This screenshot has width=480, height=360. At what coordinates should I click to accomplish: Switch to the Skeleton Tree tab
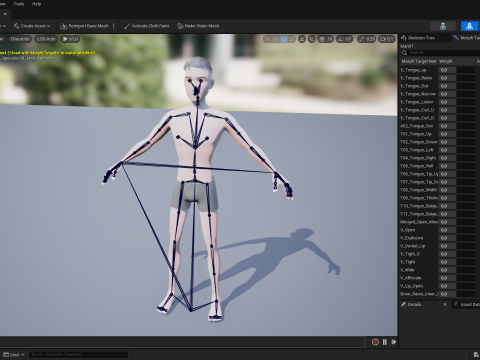(x=418, y=38)
